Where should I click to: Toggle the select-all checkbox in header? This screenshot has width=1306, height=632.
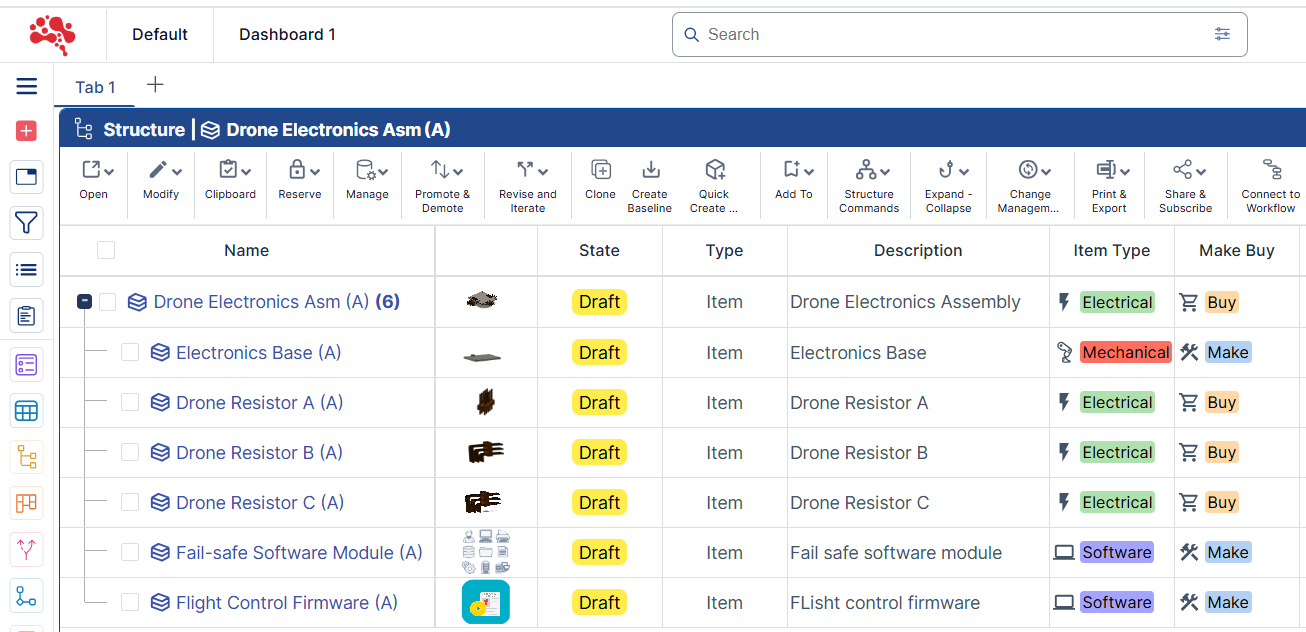[106, 250]
